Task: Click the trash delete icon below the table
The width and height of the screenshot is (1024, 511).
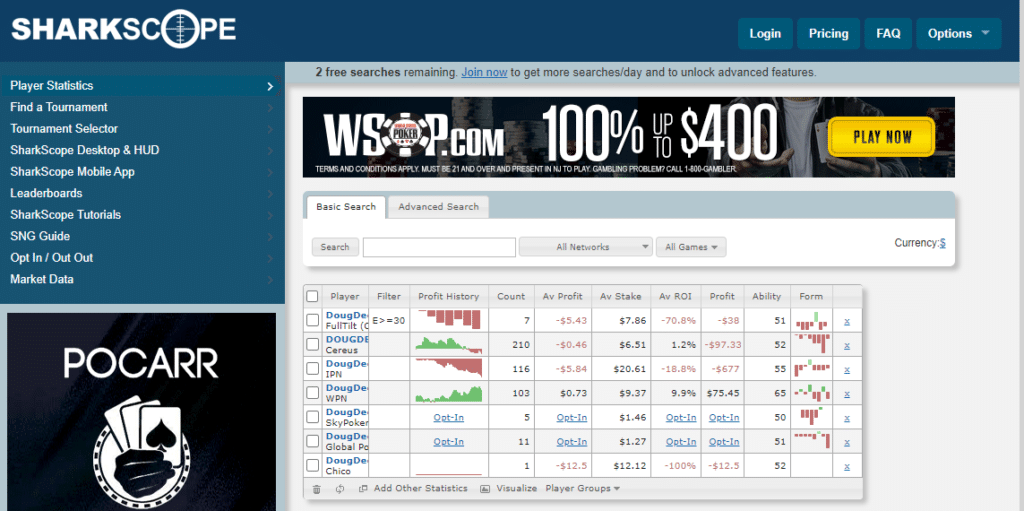Action: click(x=317, y=489)
